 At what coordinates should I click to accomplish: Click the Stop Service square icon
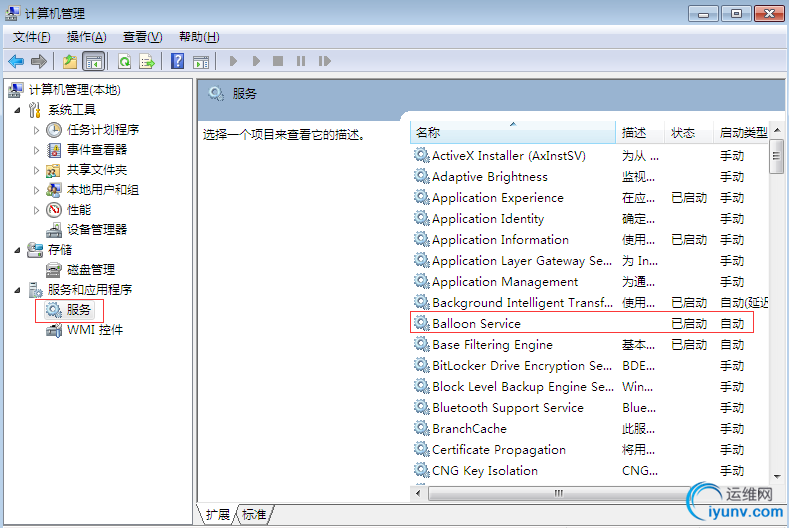(x=278, y=61)
